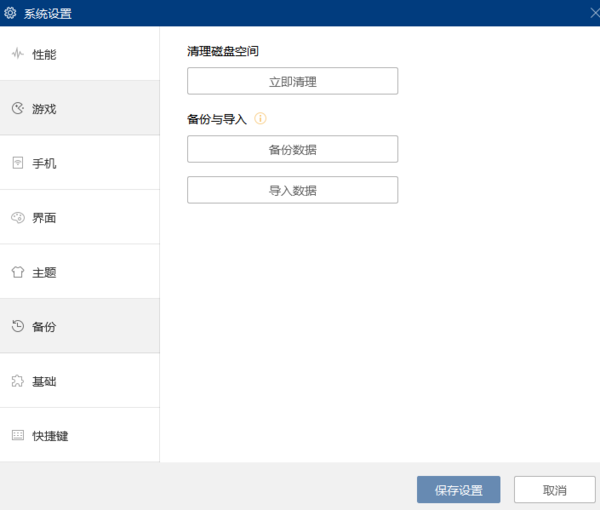The width and height of the screenshot is (600, 510).
Task: Select the 备份 tab label
Action: coord(44,327)
